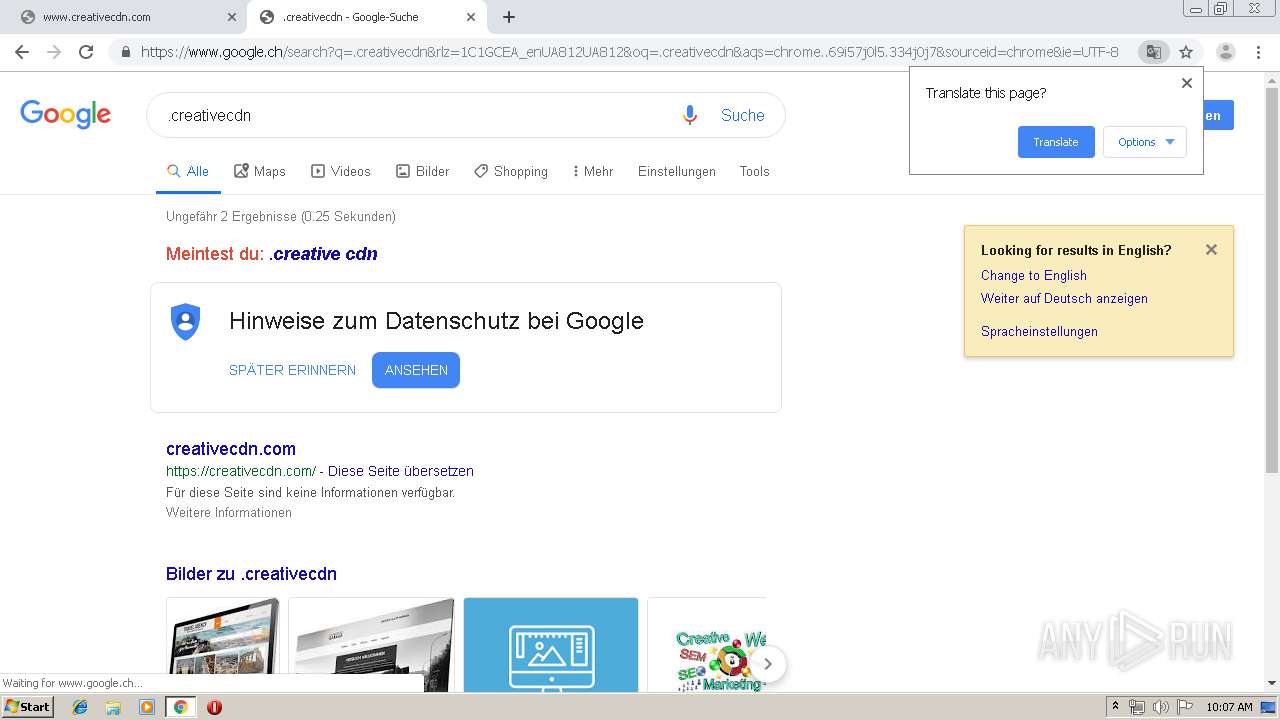Open the creativecdn.com search result
The height and width of the screenshot is (720, 1280).
[231, 449]
